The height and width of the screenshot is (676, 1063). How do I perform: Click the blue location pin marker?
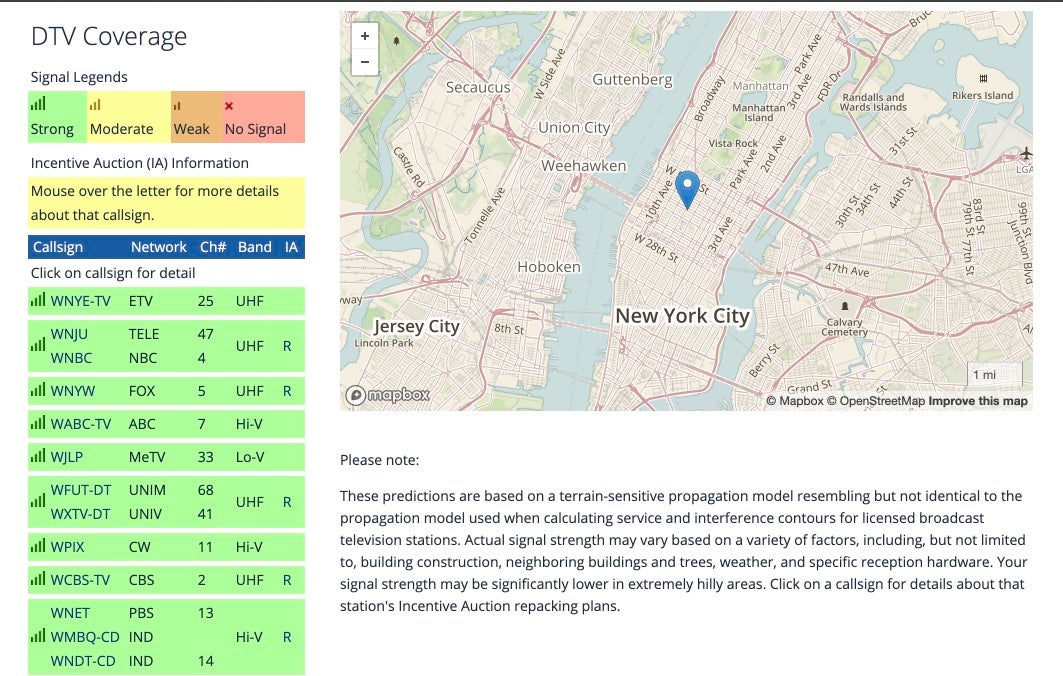point(687,188)
